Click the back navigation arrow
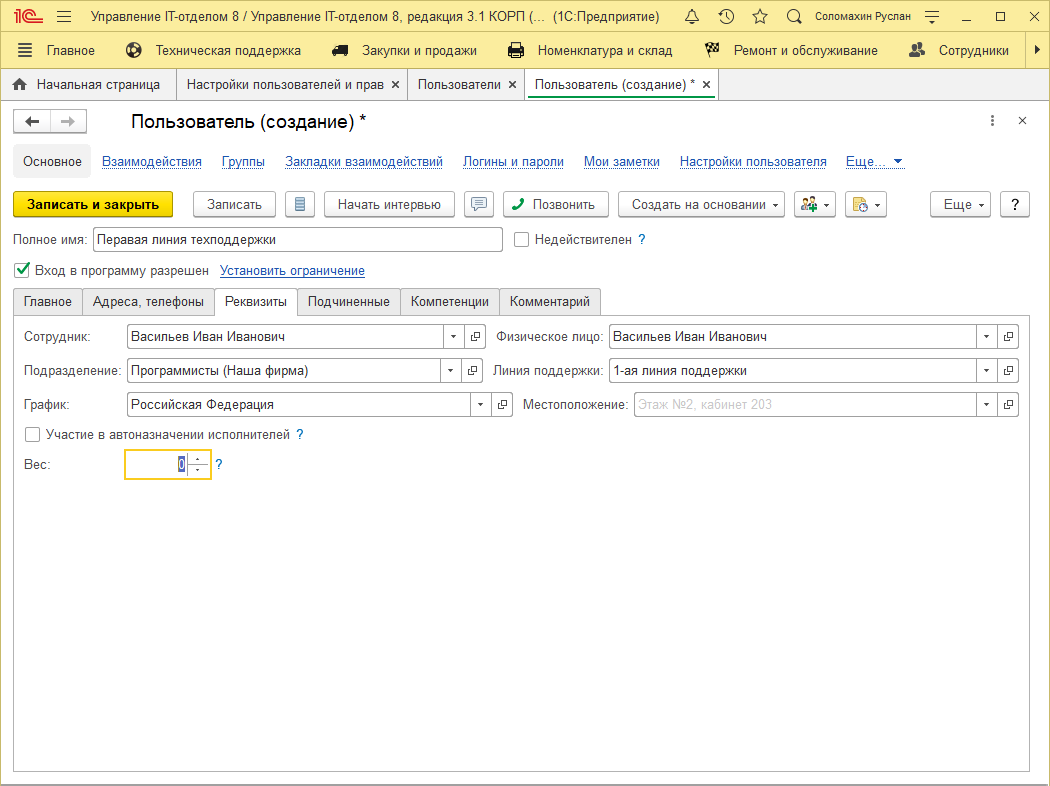 click(32, 122)
